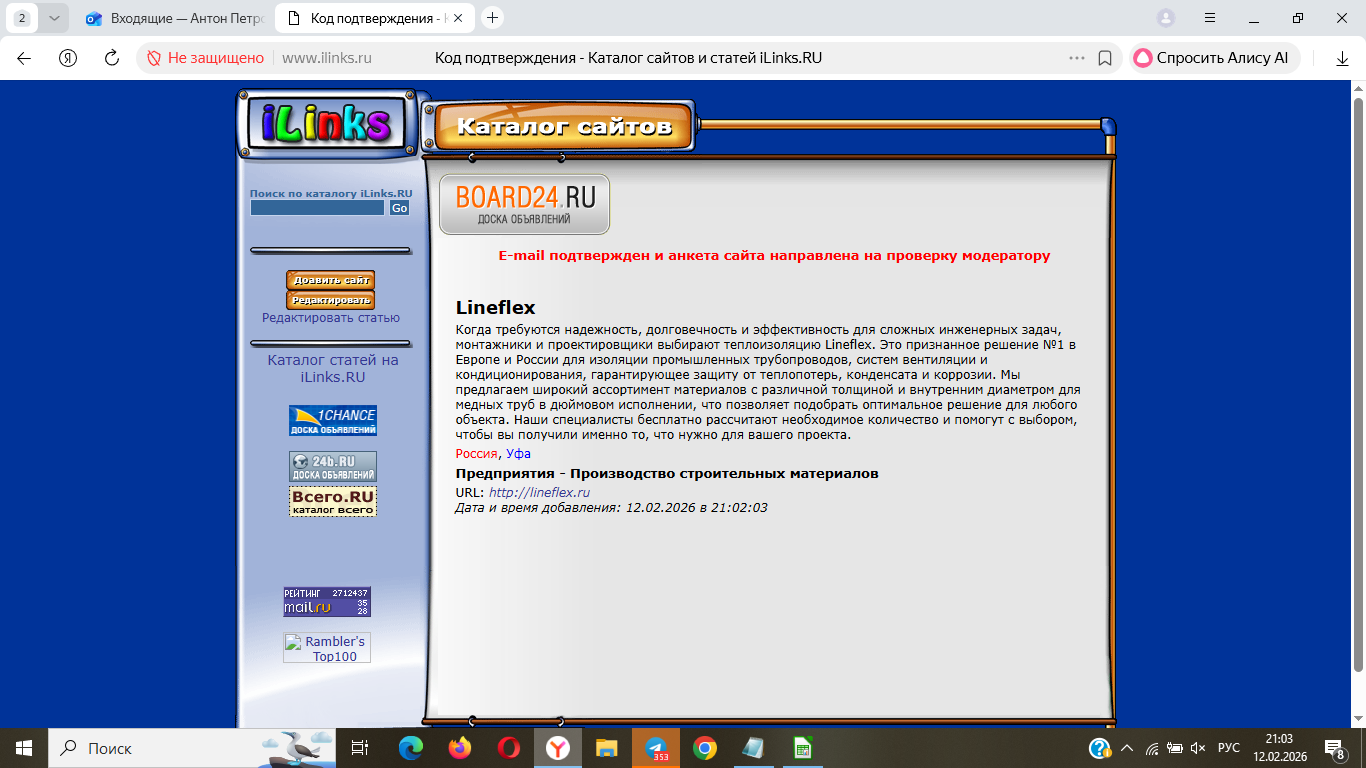
Task: Launch Firefox from the taskbar
Action: coord(460,748)
